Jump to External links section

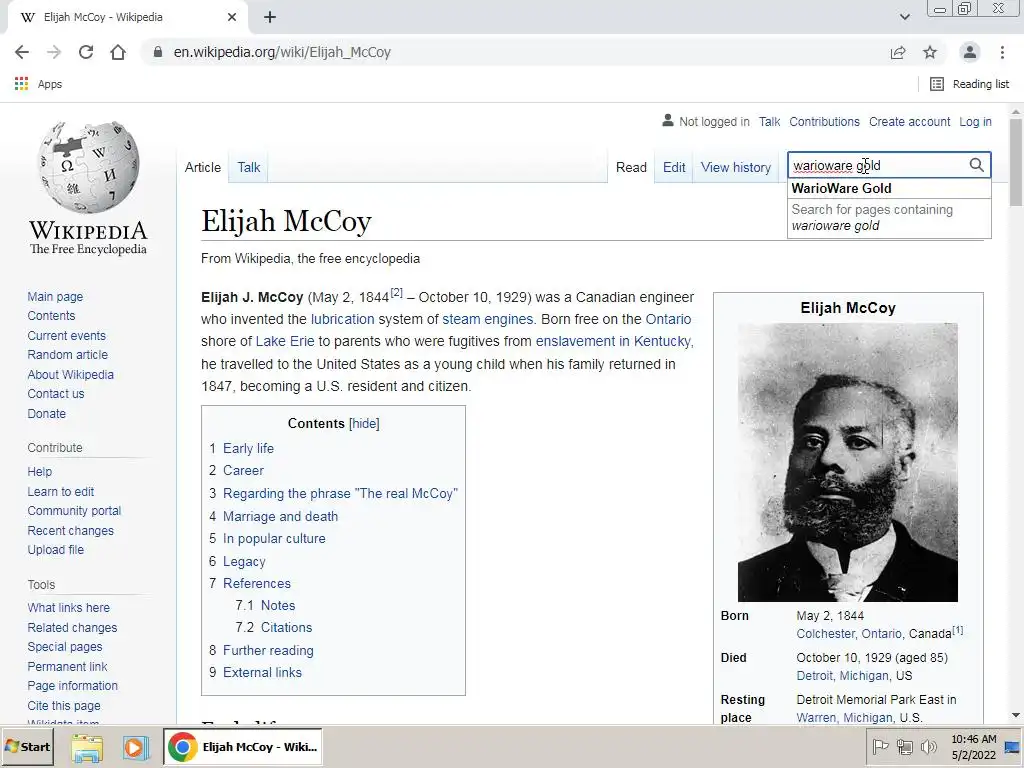262,672
